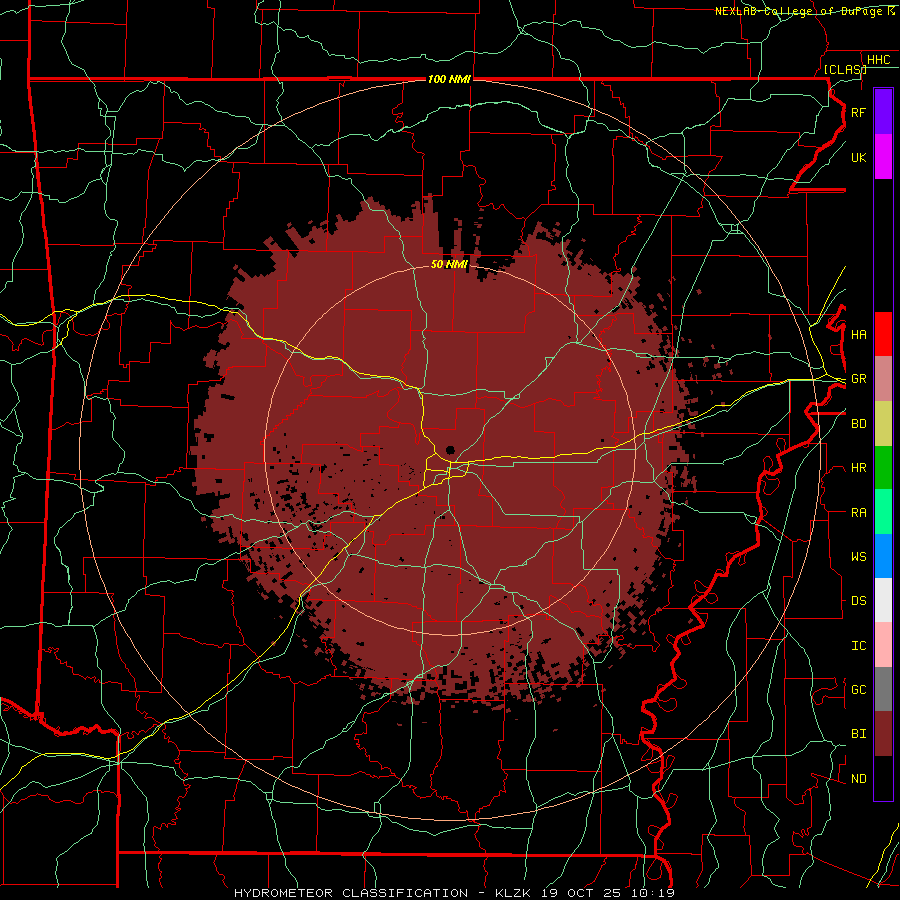Click the RF purple legend swatch

(883, 112)
